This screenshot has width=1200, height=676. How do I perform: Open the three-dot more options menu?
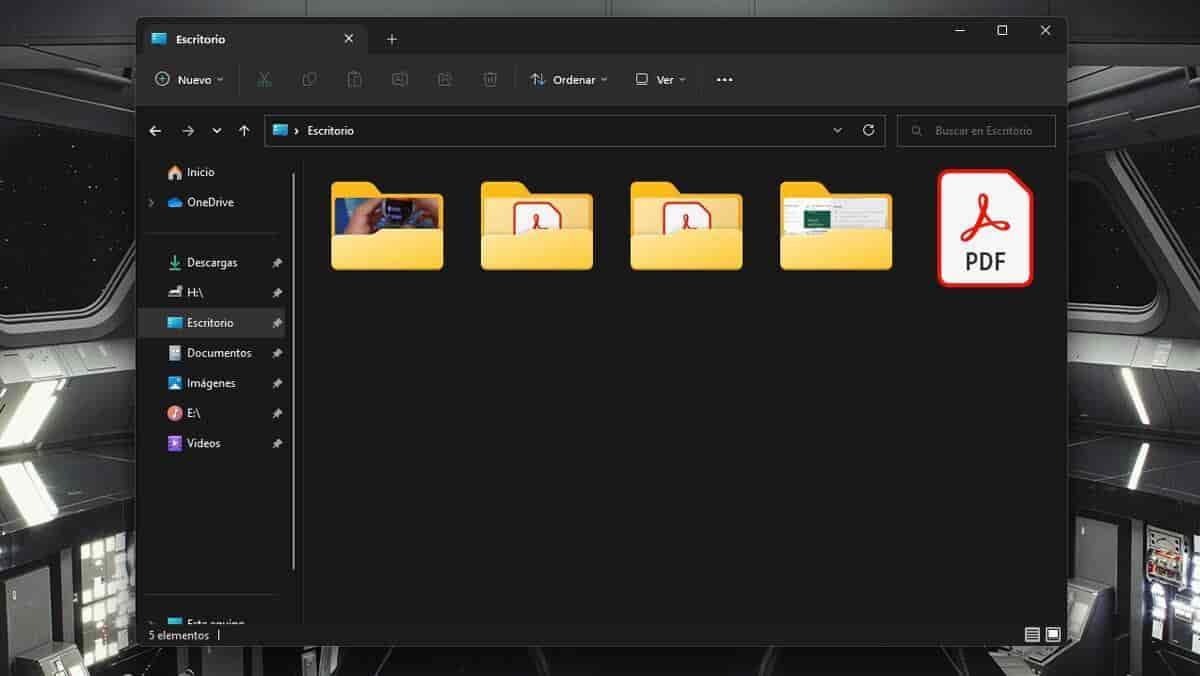coord(725,80)
